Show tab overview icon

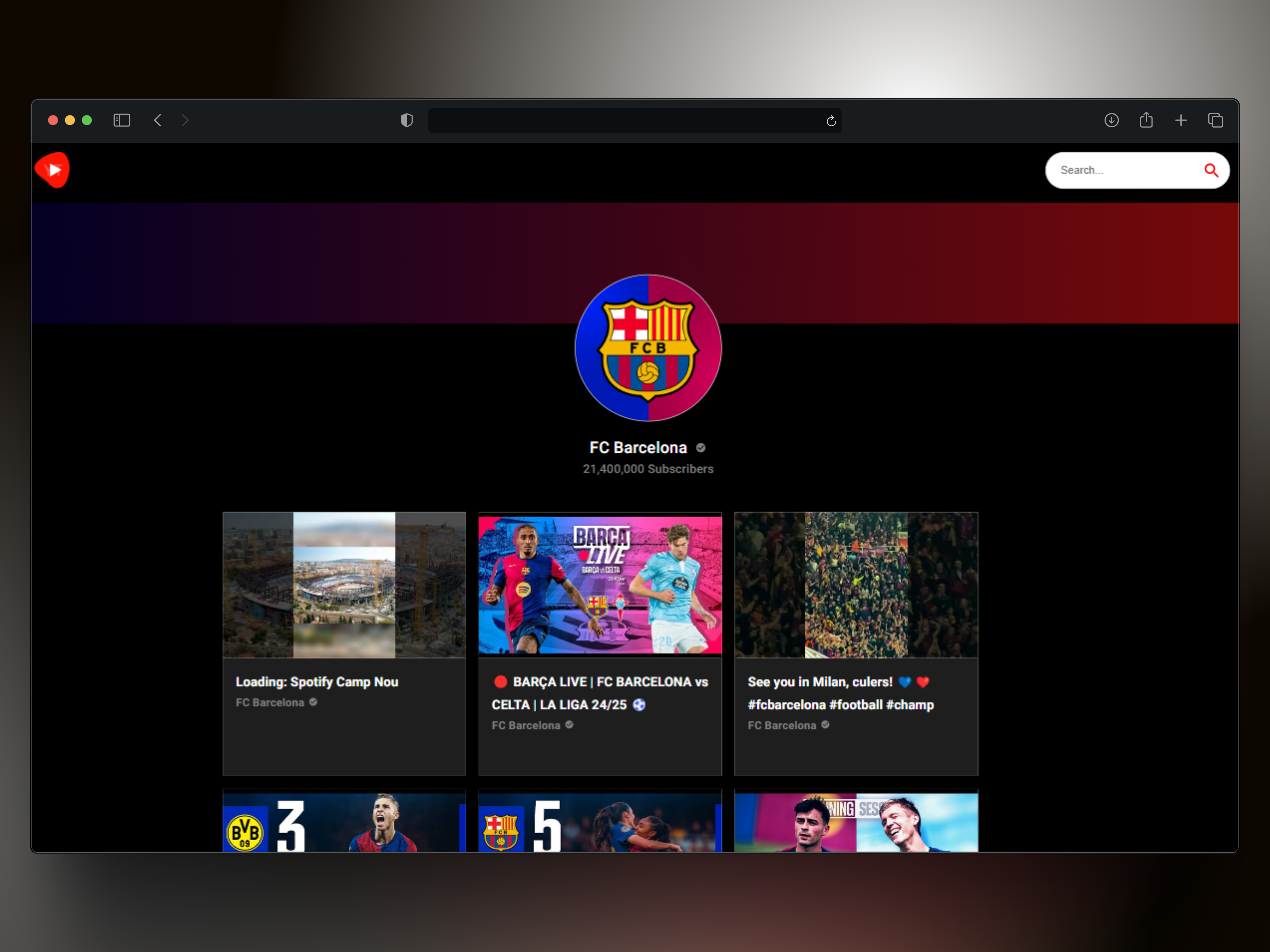(1215, 121)
